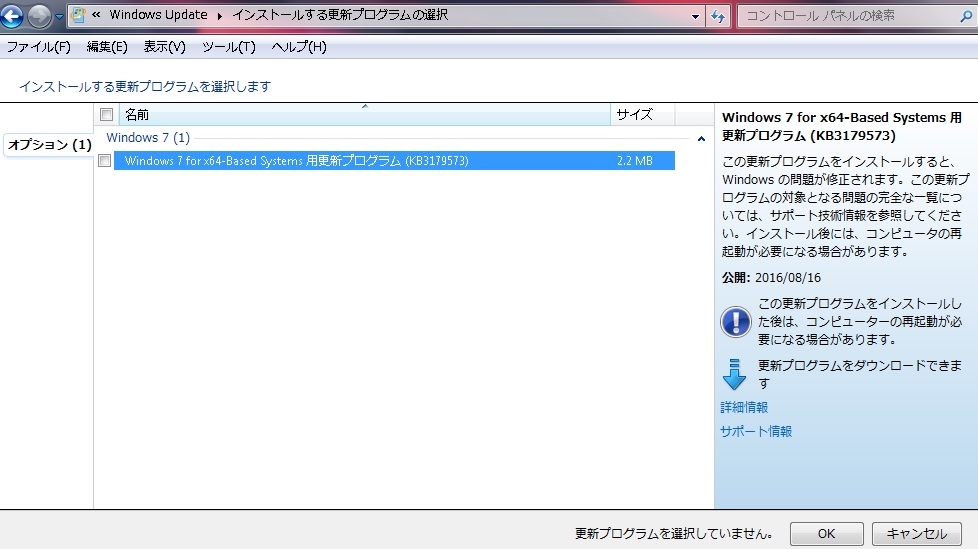Click the Windows 7 (1) group label

pos(148,137)
